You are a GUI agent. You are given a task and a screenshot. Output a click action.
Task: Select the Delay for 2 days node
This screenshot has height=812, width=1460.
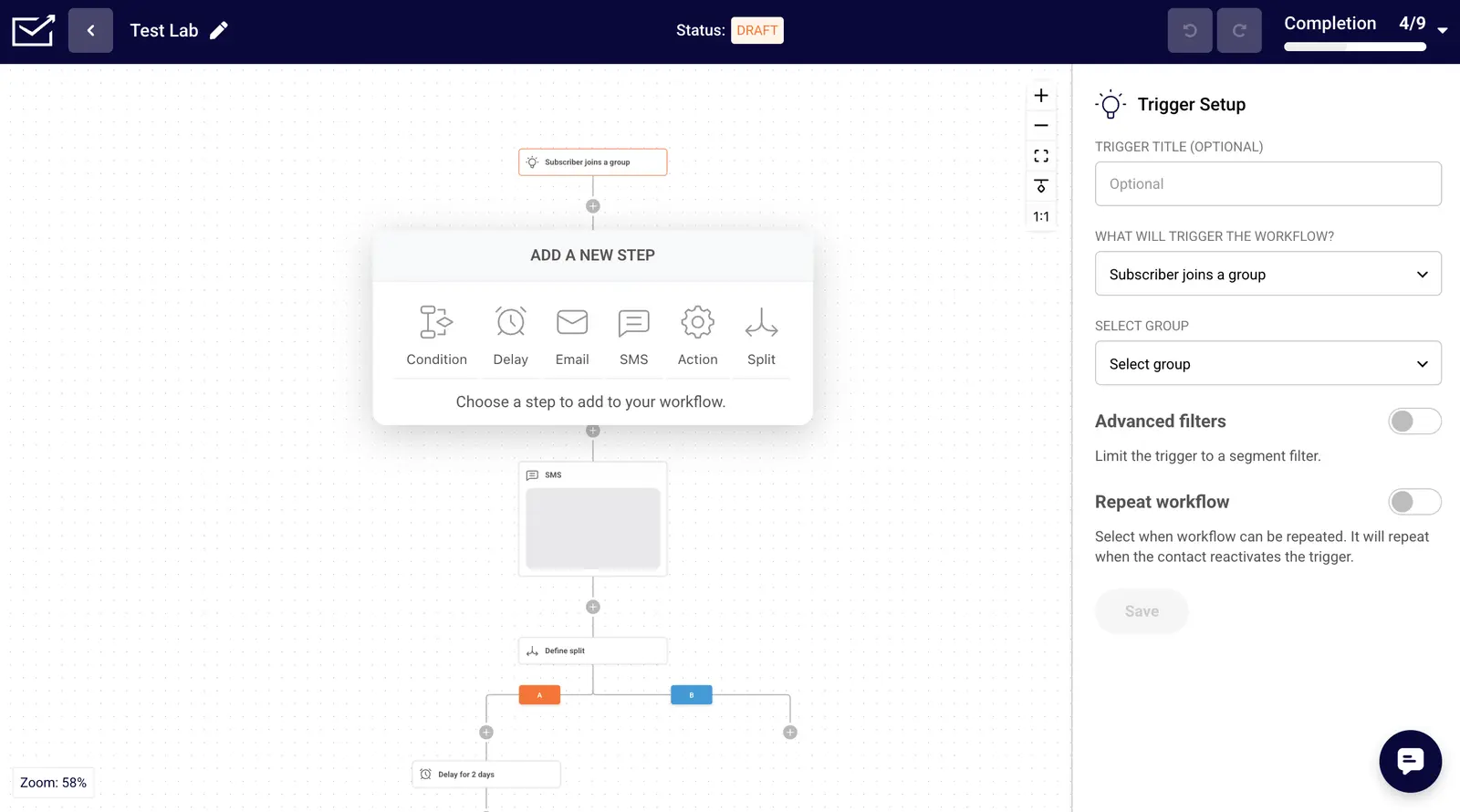[486, 775]
